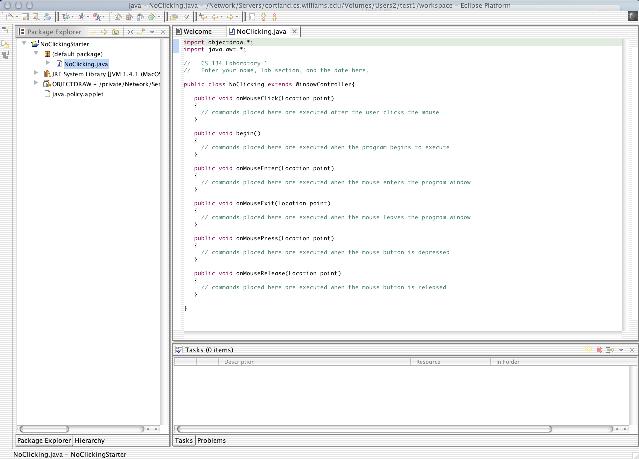
Task: Sort tasks by Resource column header
Action: click(x=428, y=361)
